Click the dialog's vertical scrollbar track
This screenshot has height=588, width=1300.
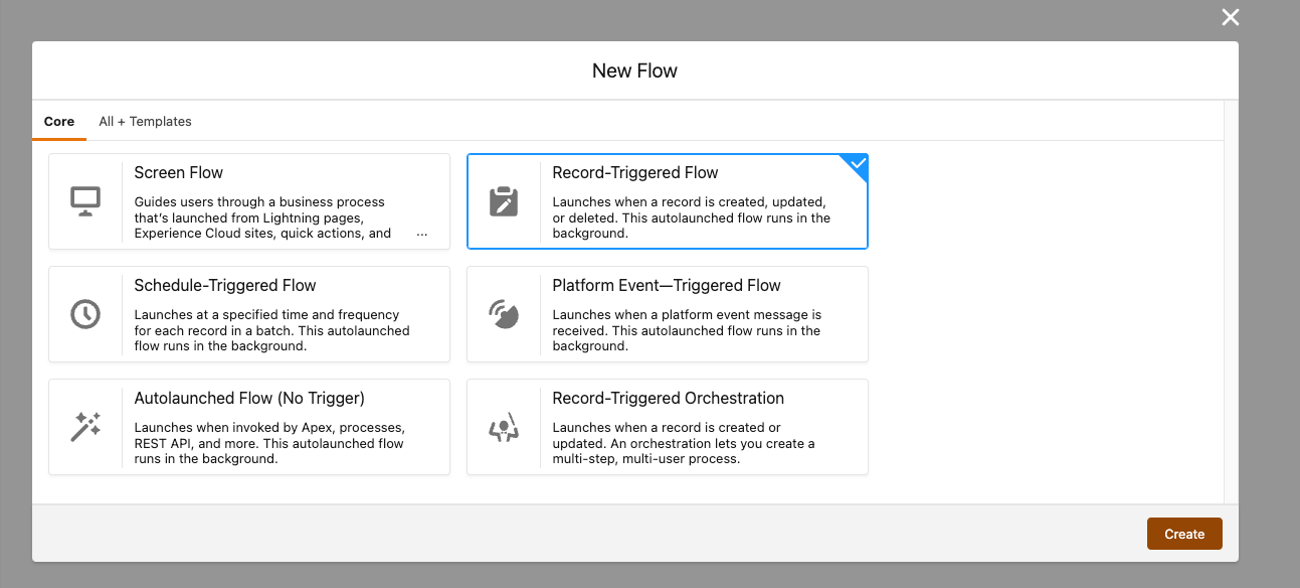[1231, 302]
